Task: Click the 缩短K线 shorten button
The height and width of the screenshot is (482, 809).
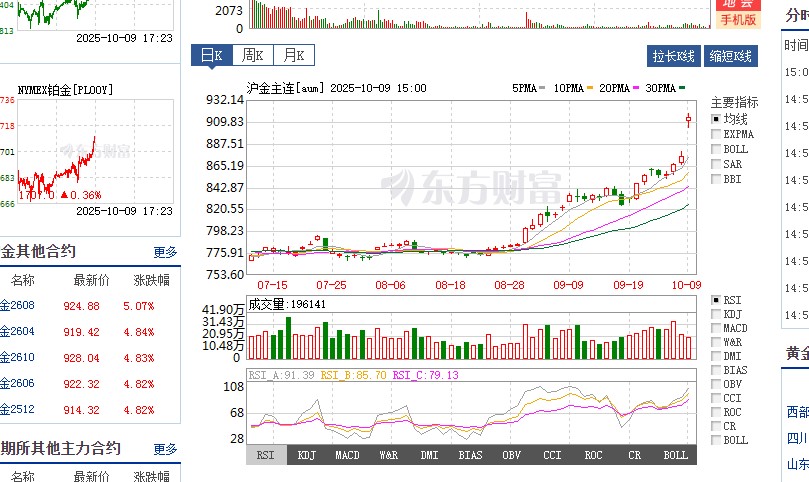Action: click(x=731, y=57)
